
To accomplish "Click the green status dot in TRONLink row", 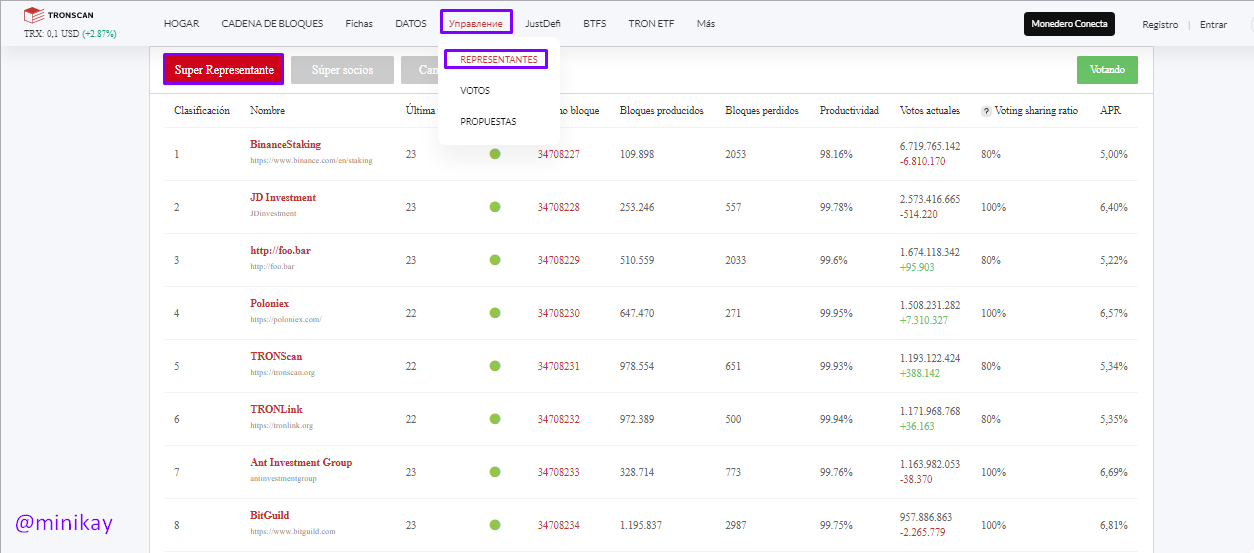I will 495,419.
